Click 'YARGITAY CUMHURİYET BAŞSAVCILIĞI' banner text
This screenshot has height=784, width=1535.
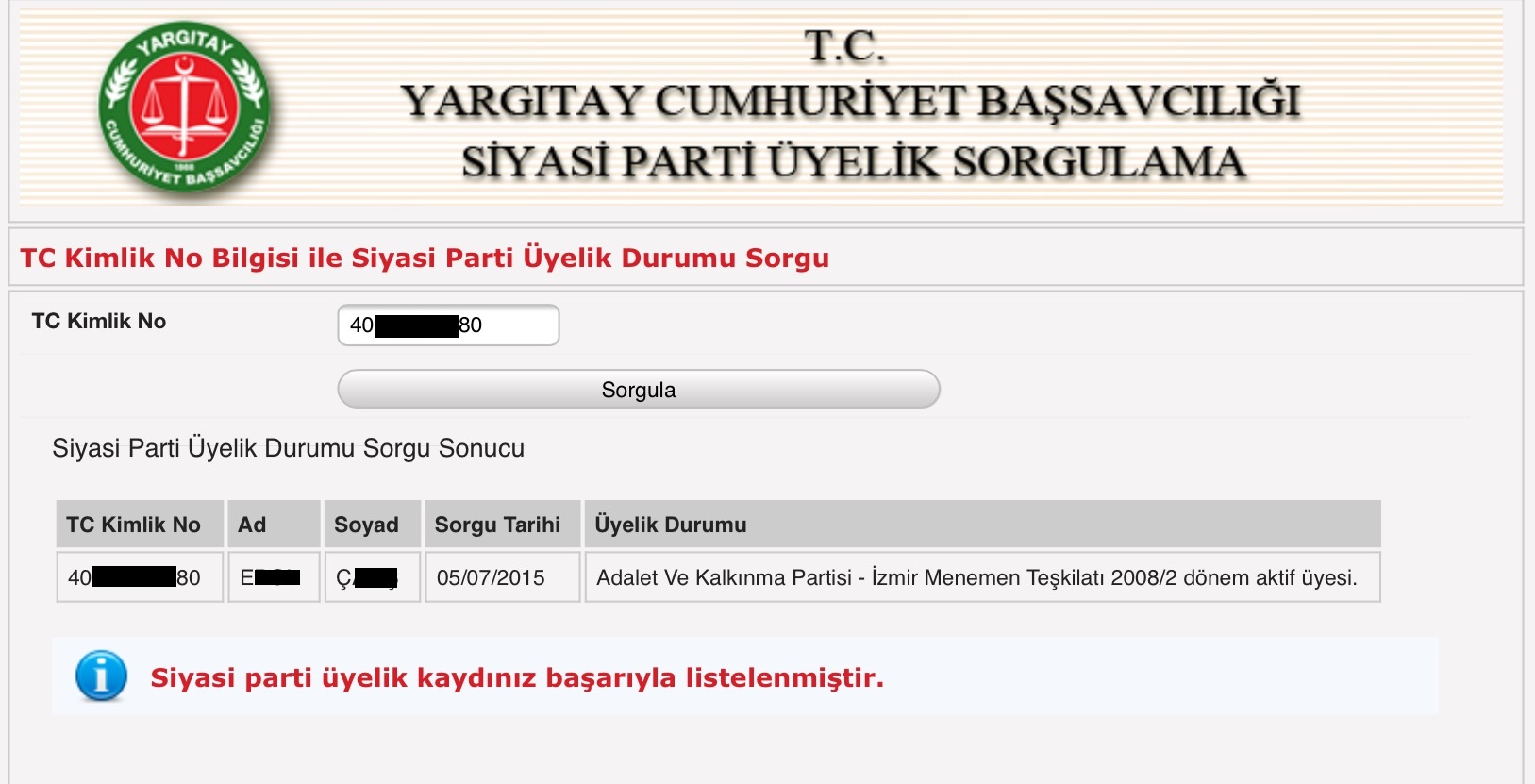851,102
